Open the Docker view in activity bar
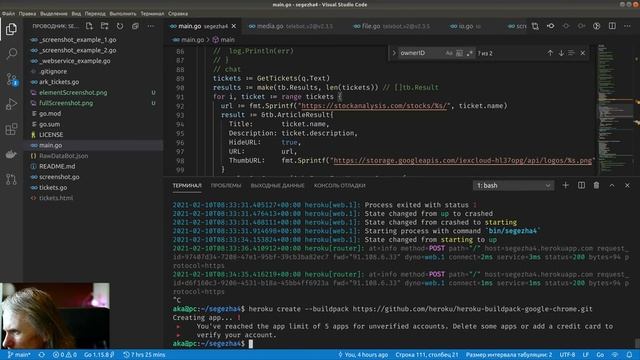 tap(11, 154)
